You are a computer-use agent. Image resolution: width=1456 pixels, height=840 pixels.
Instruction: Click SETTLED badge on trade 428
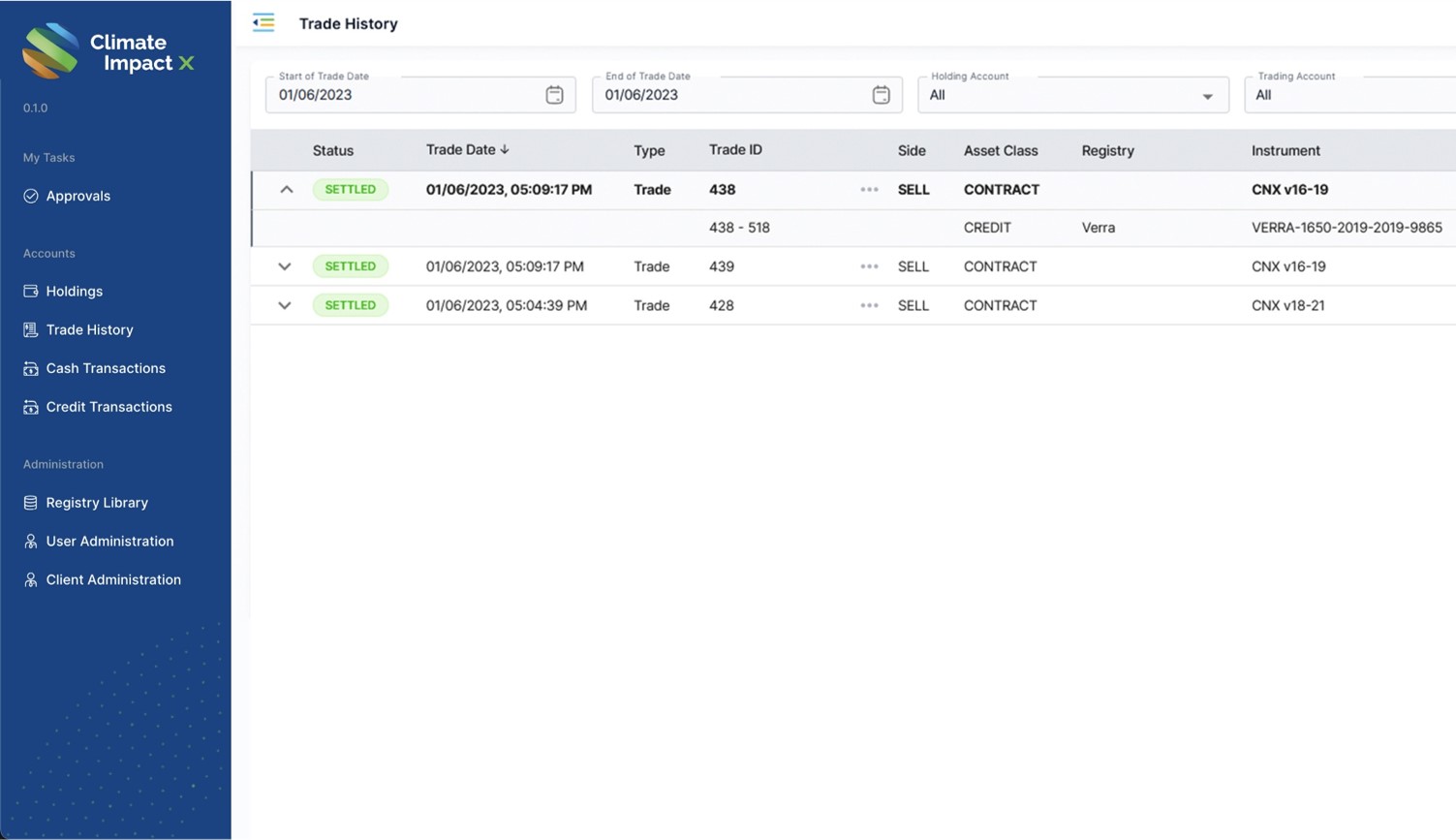tap(351, 305)
